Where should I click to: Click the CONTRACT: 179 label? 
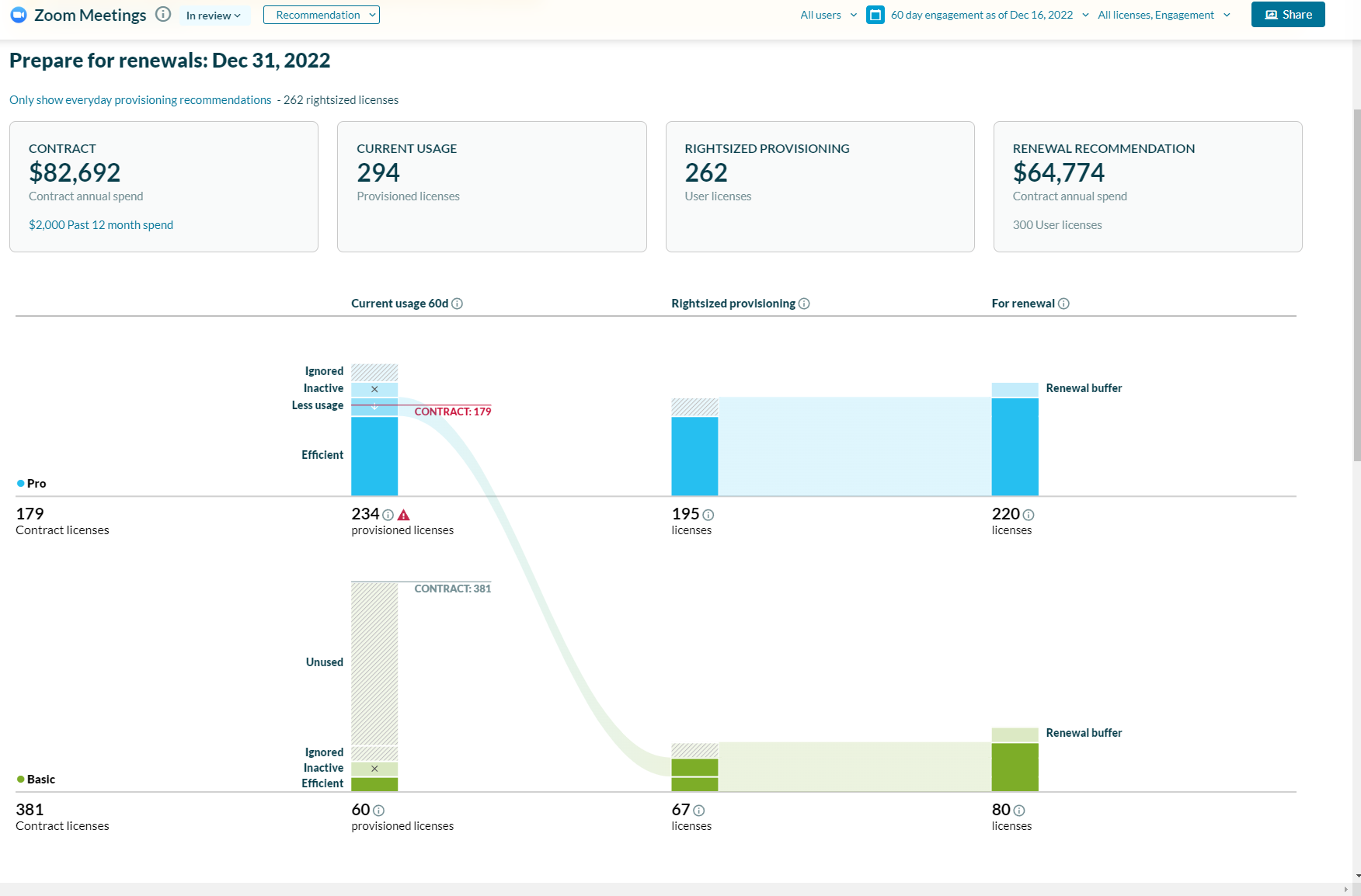pyautogui.click(x=453, y=412)
